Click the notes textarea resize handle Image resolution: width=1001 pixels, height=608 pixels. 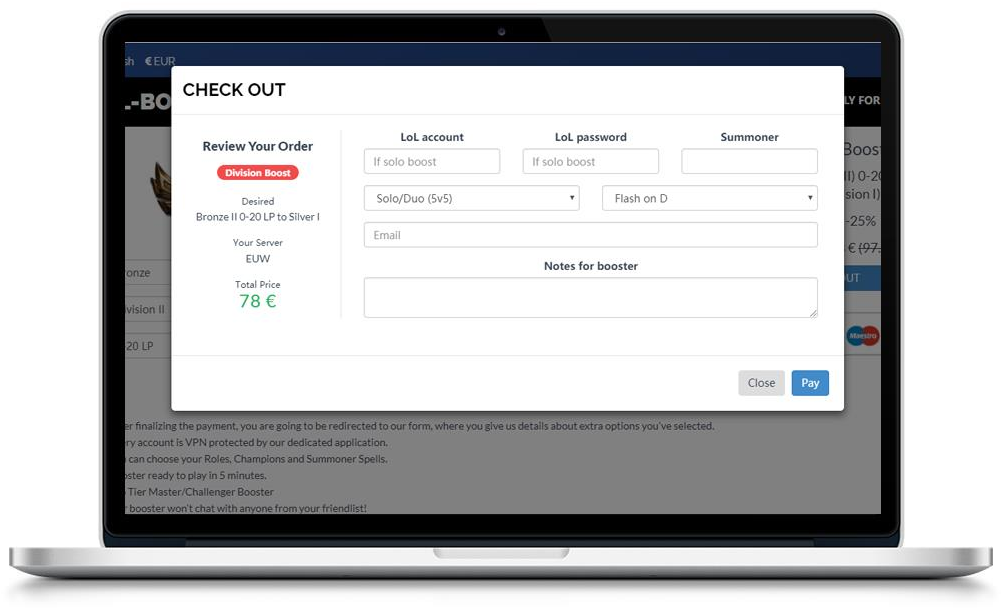point(812,313)
